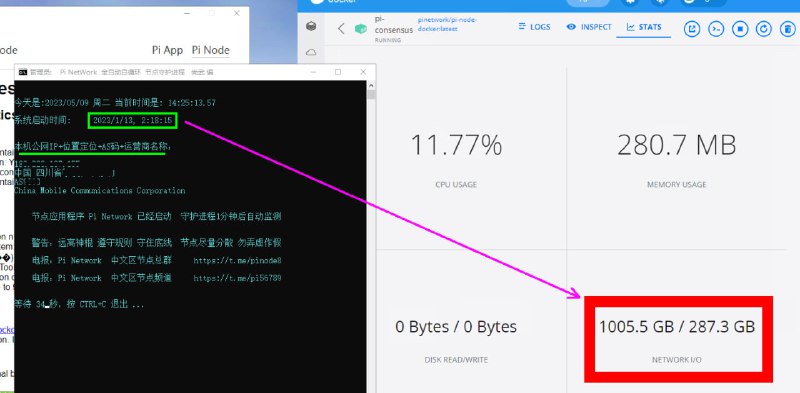Screen dimensions: 800x393
Task: Open the pinetwork/pi-node-docker:latest image link
Action: (x=447, y=24)
